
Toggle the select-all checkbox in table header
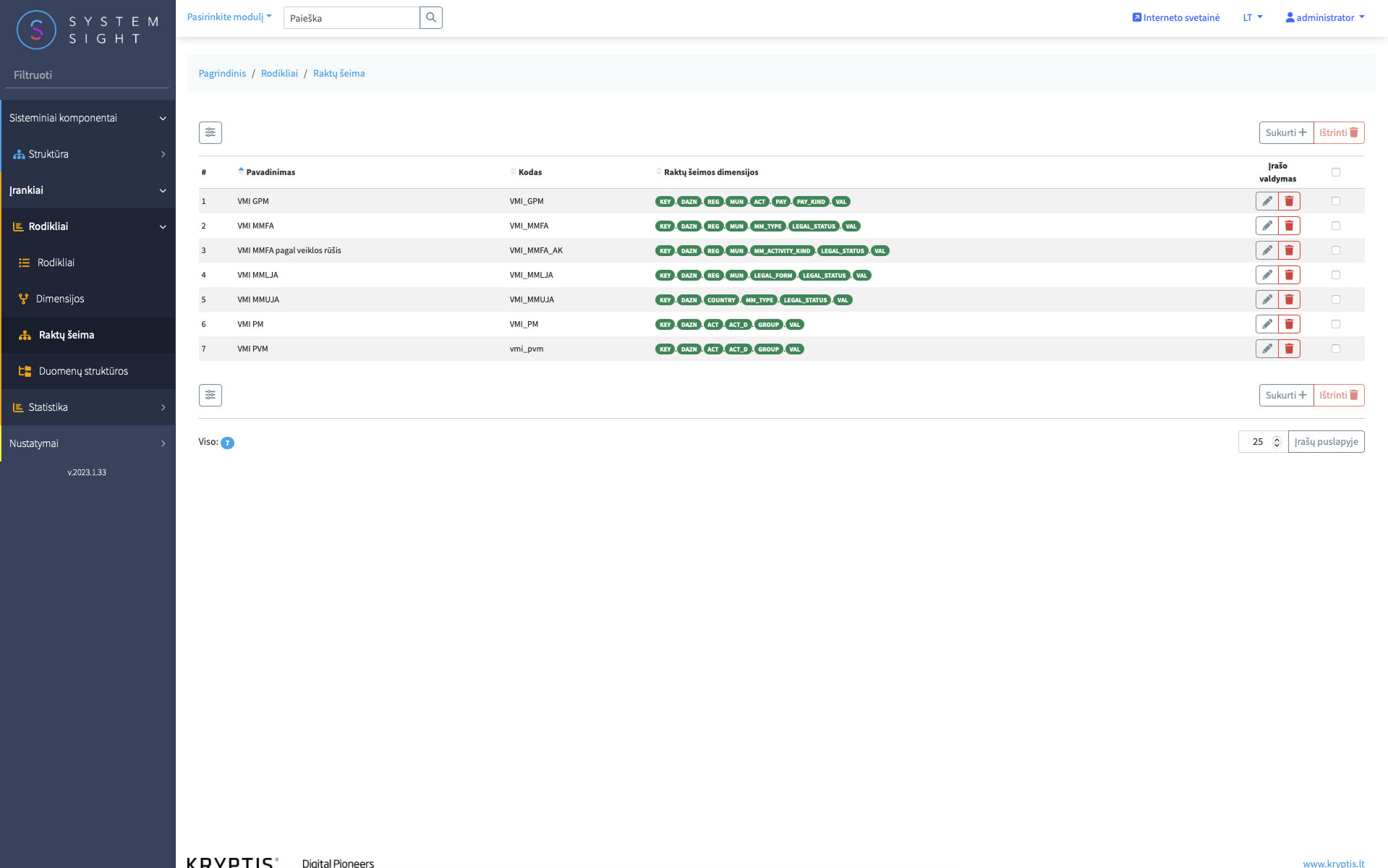[1336, 172]
